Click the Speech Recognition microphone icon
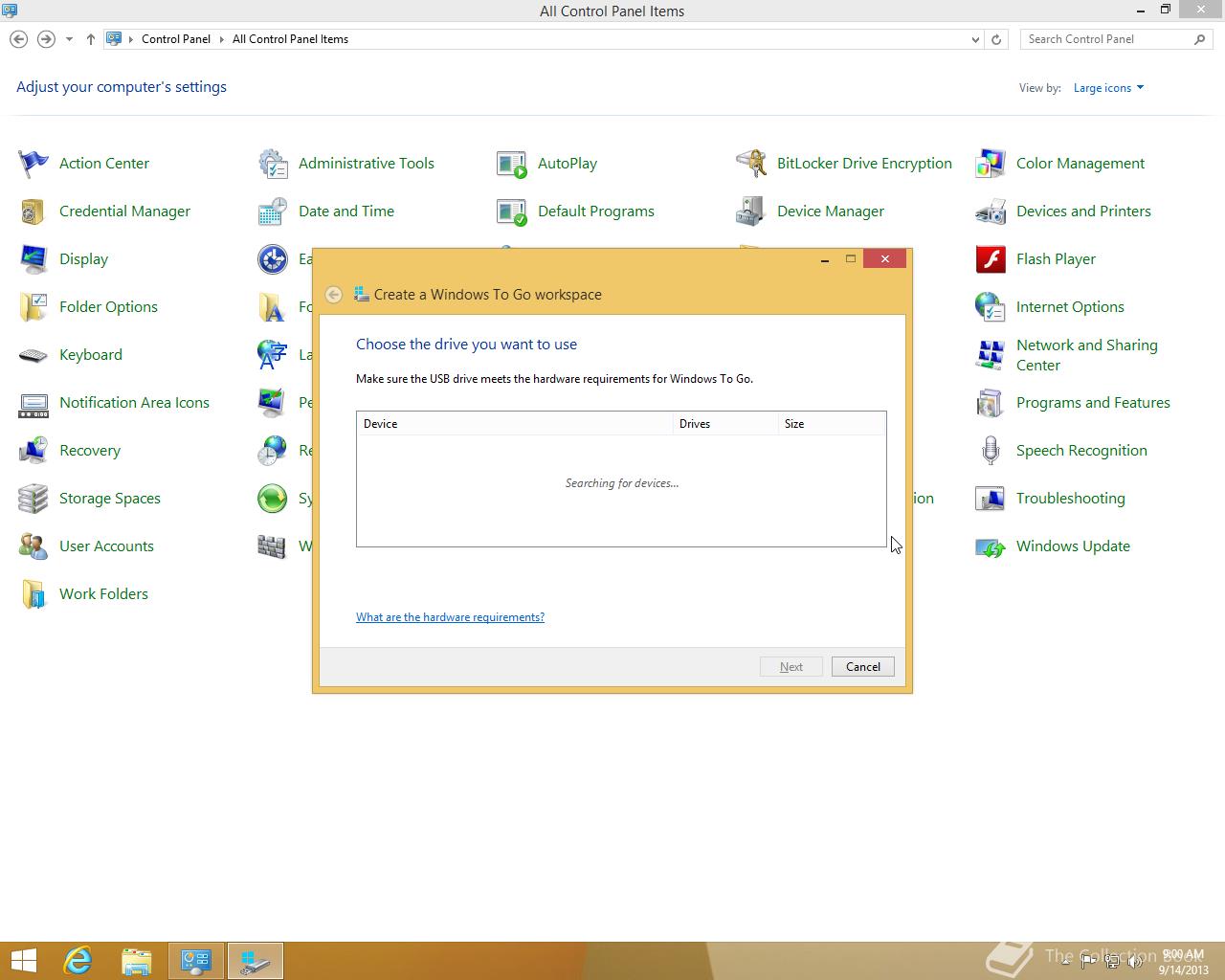 point(991,451)
